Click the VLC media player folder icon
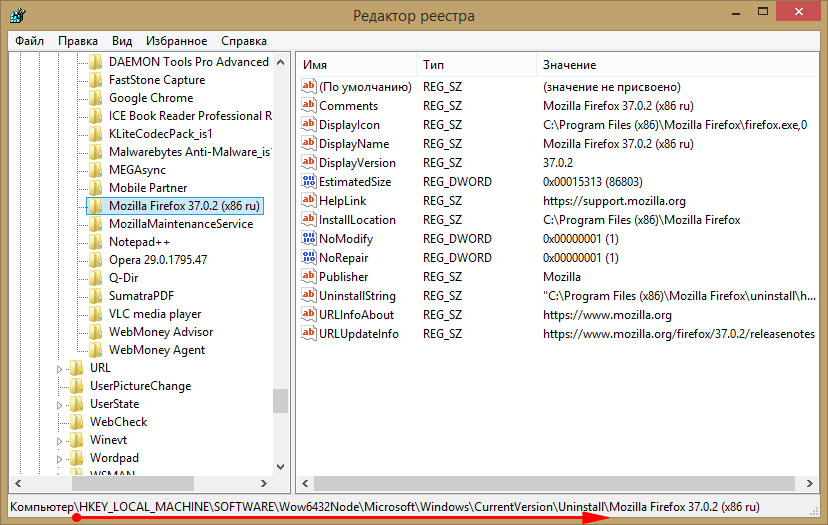The width and height of the screenshot is (828, 525). coord(96,314)
